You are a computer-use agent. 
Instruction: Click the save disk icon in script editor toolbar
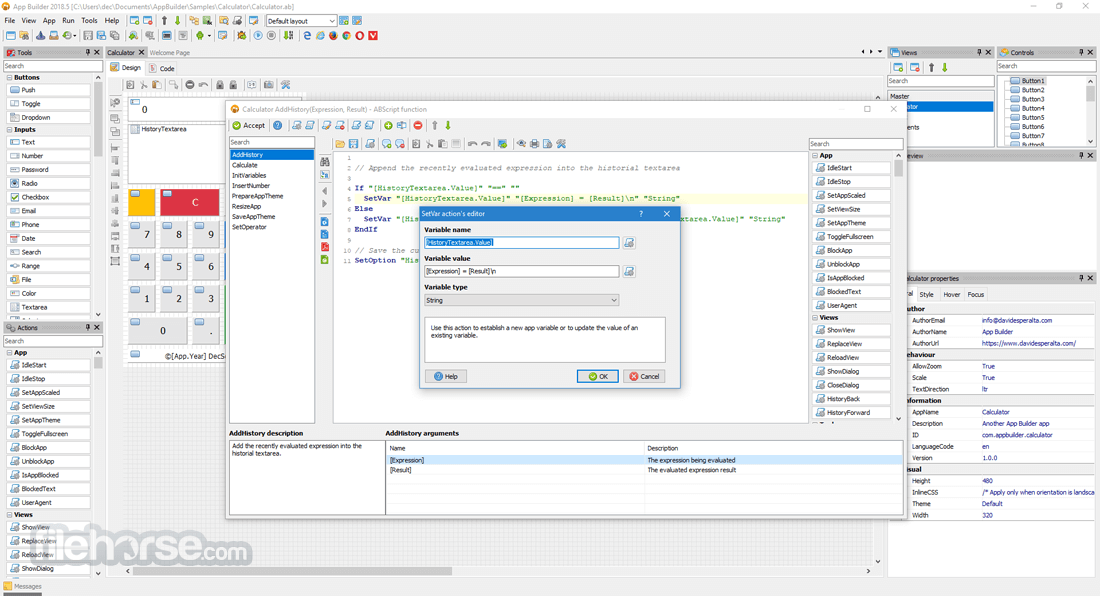(354, 144)
